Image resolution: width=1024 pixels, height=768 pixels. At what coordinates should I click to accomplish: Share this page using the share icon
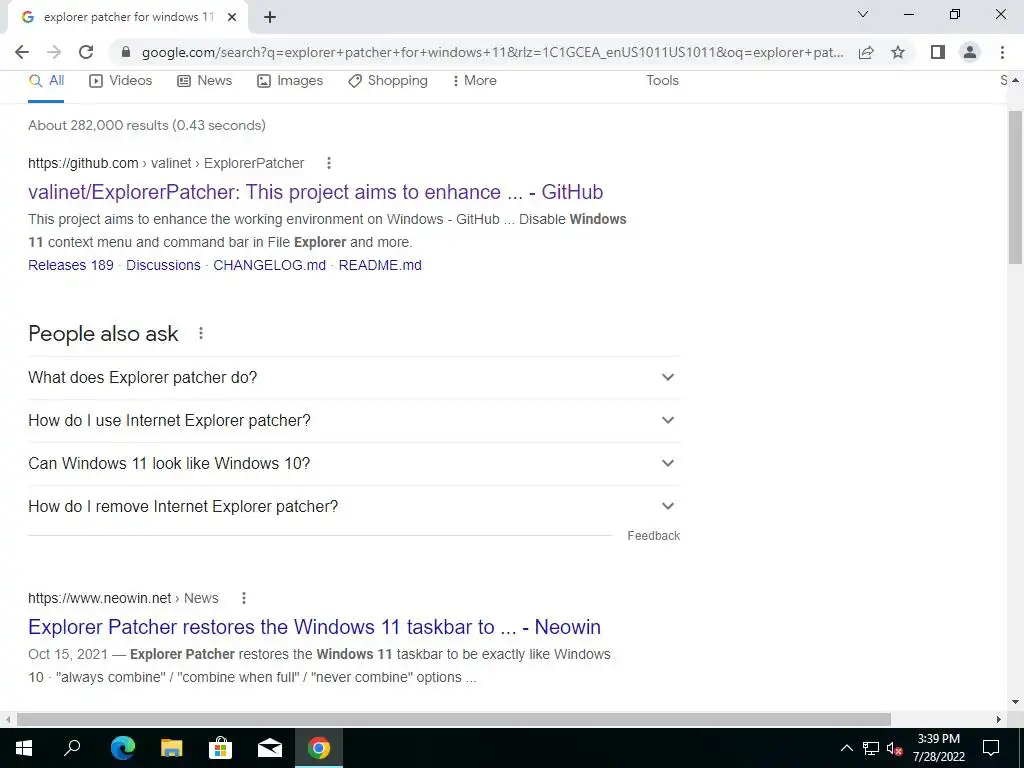[866, 52]
